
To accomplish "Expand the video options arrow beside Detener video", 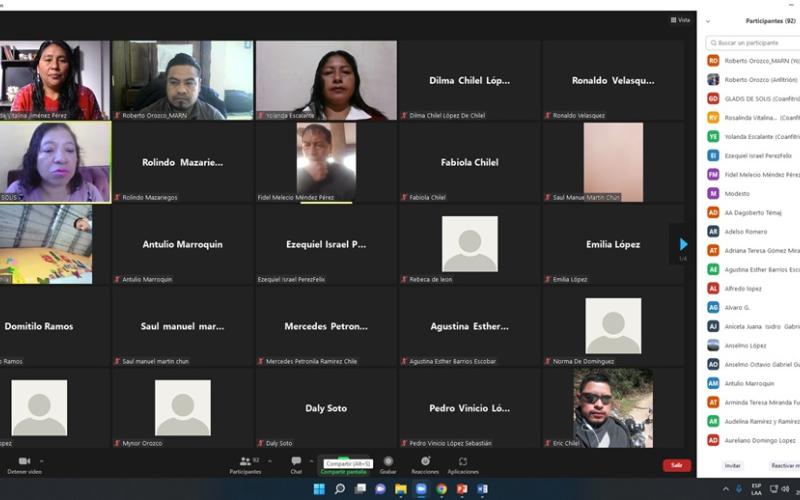I will click(x=42, y=461).
